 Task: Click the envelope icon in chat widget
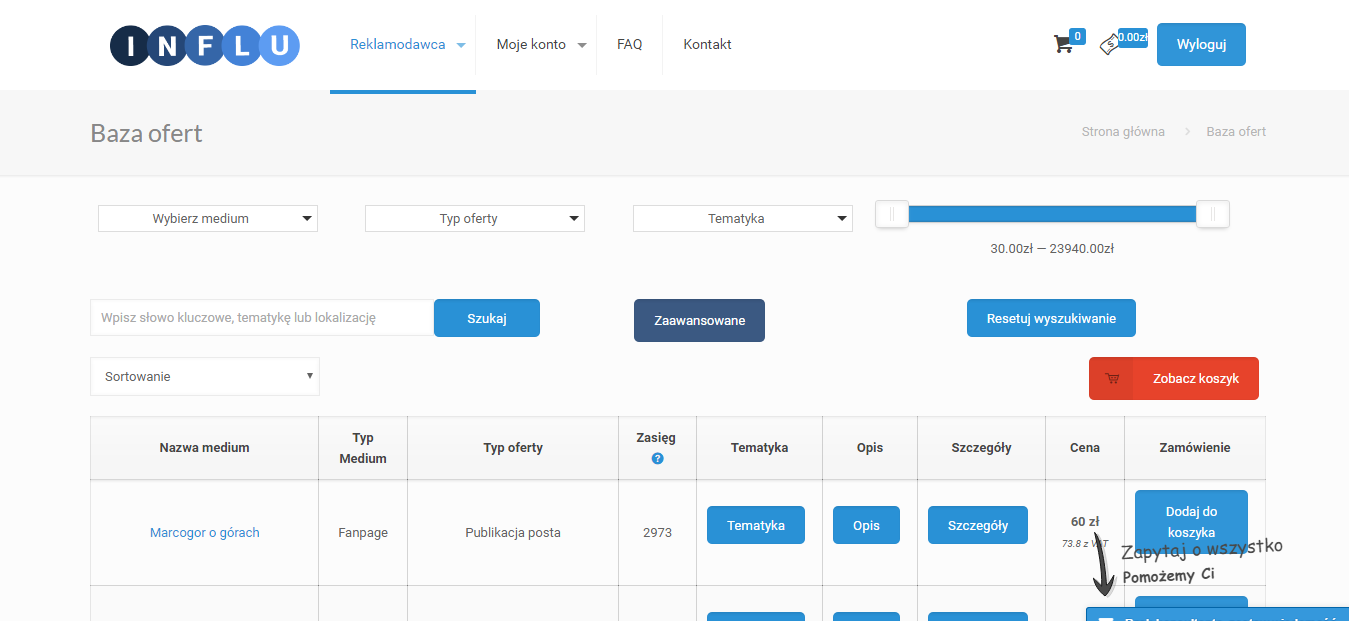pos(1106,618)
